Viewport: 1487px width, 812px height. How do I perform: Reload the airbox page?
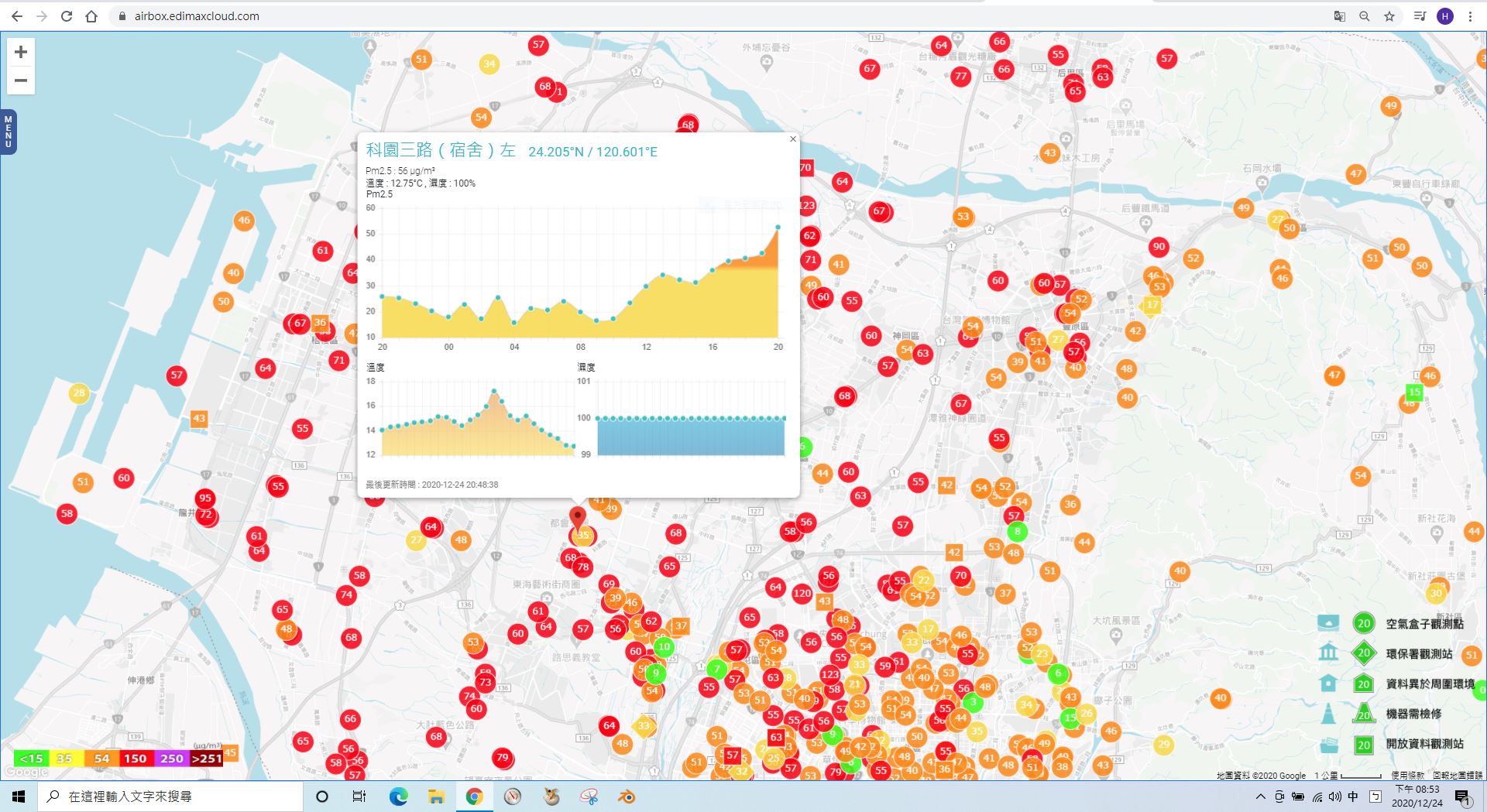coord(67,16)
